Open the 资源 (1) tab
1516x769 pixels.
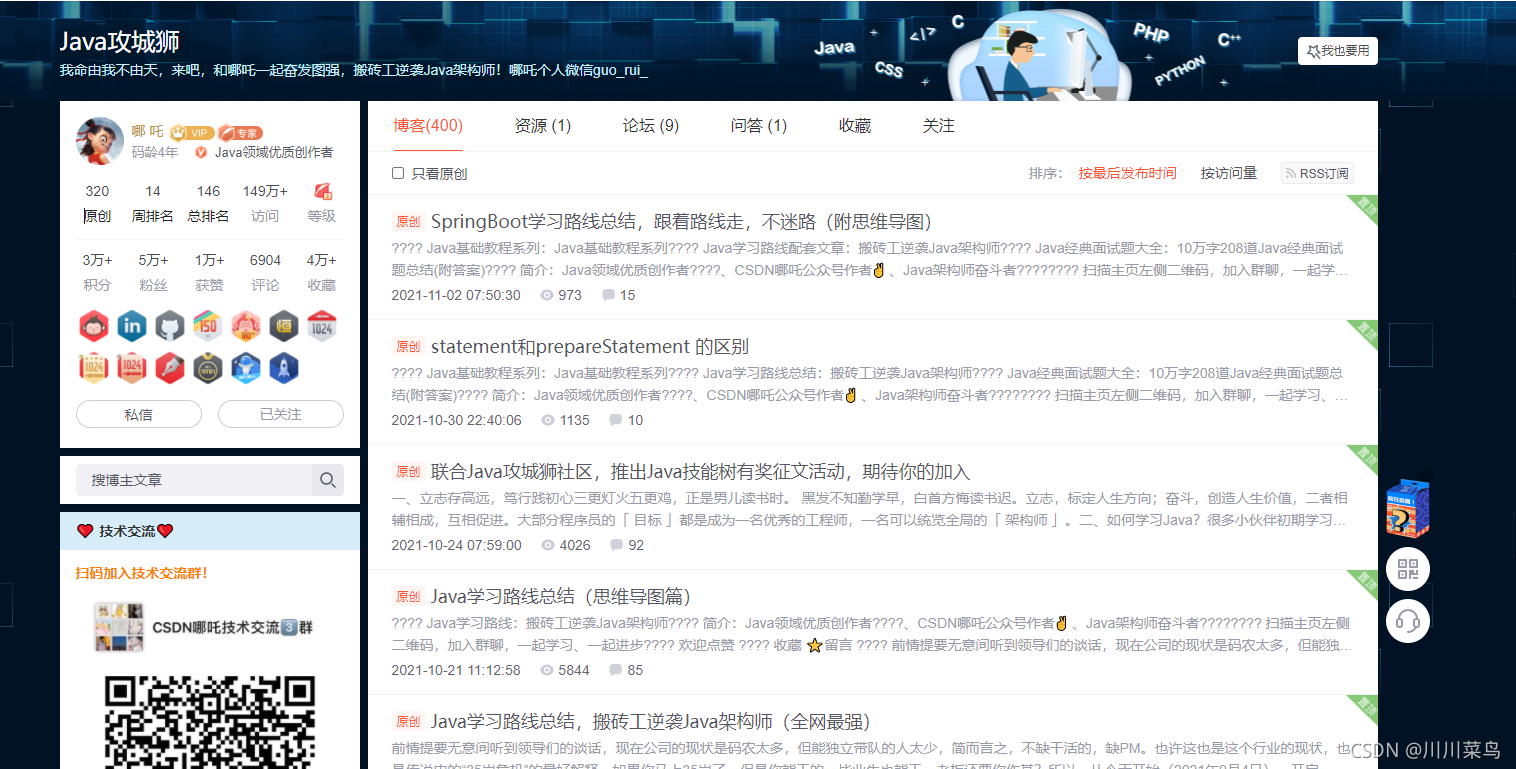tap(542, 126)
